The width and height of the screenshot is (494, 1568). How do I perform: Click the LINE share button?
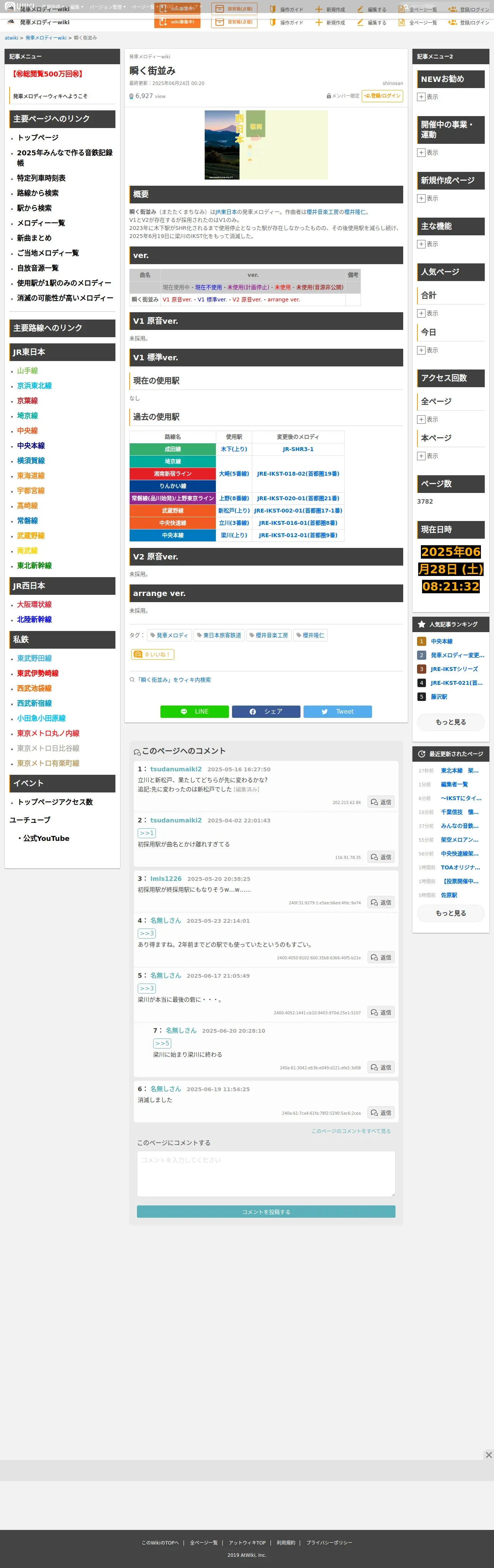pyautogui.click(x=194, y=711)
